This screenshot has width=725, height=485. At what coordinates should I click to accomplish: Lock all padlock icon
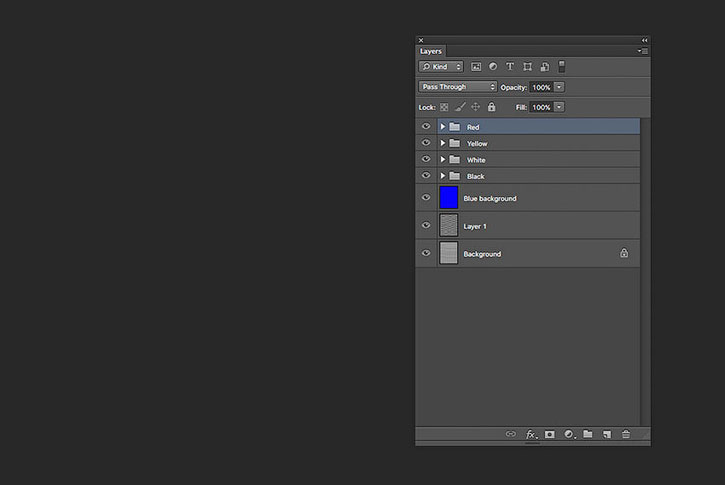[x=492, y=107]
